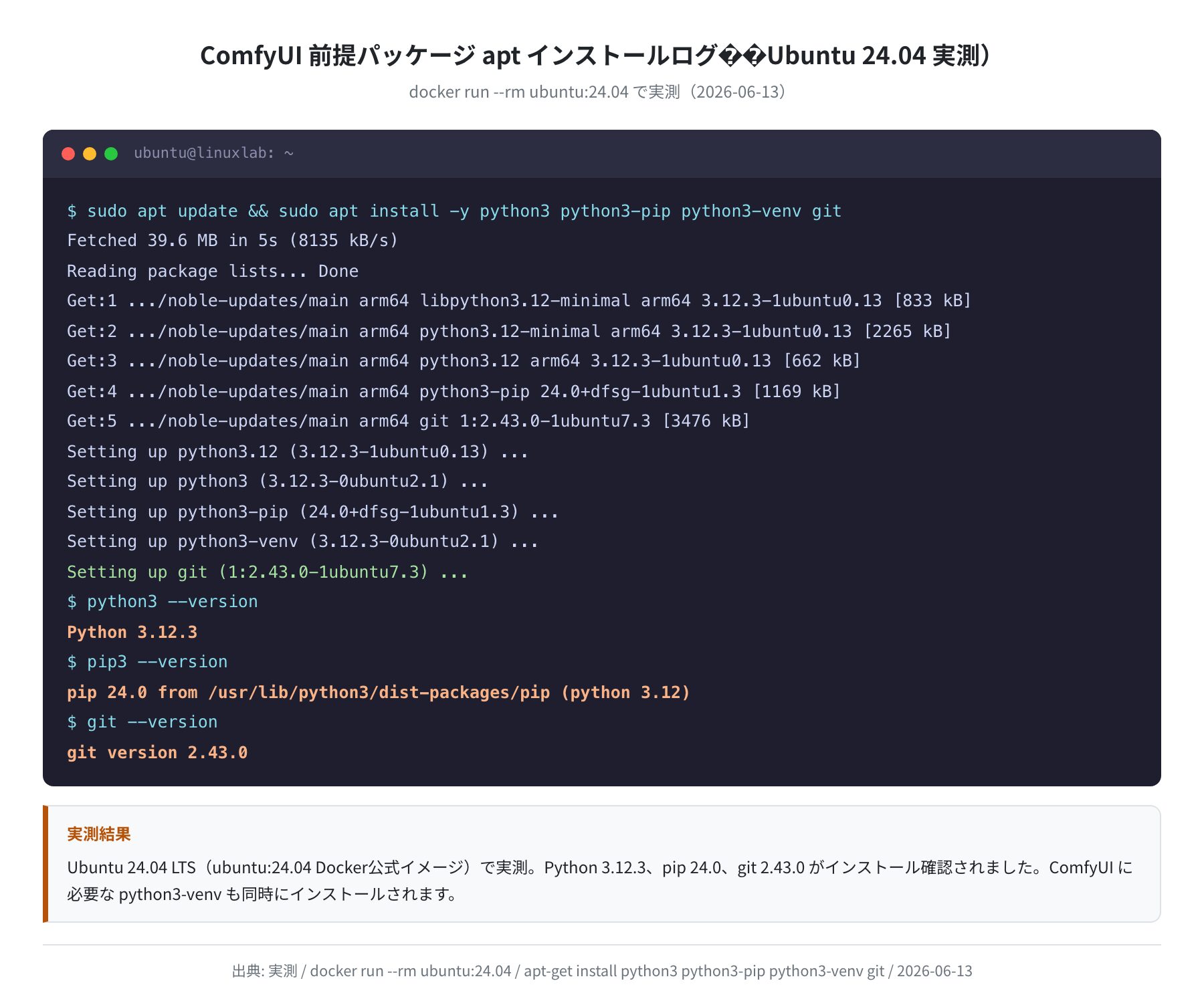Click the Get:1 libpython3.12-minimal line
The width and height of the screenshot is (1204, 1007).
pyautogui.click(x=519, y=301)
